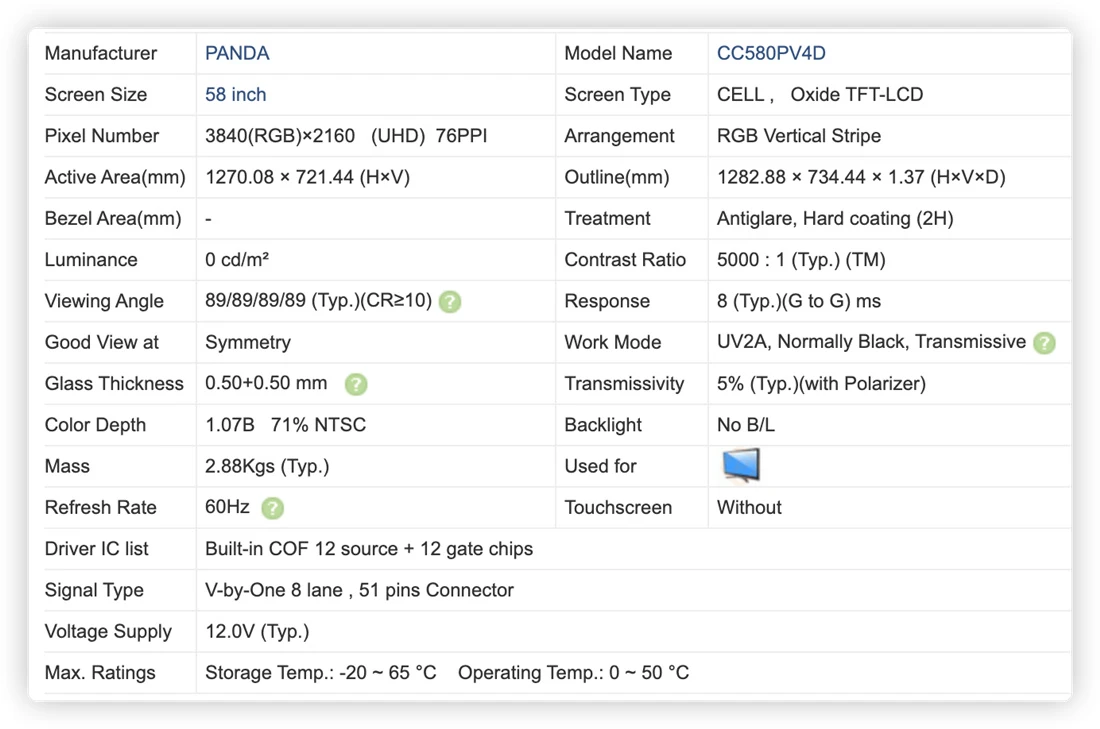
Task: Click the Signal Type label
Action: click(x=94, y=591)
